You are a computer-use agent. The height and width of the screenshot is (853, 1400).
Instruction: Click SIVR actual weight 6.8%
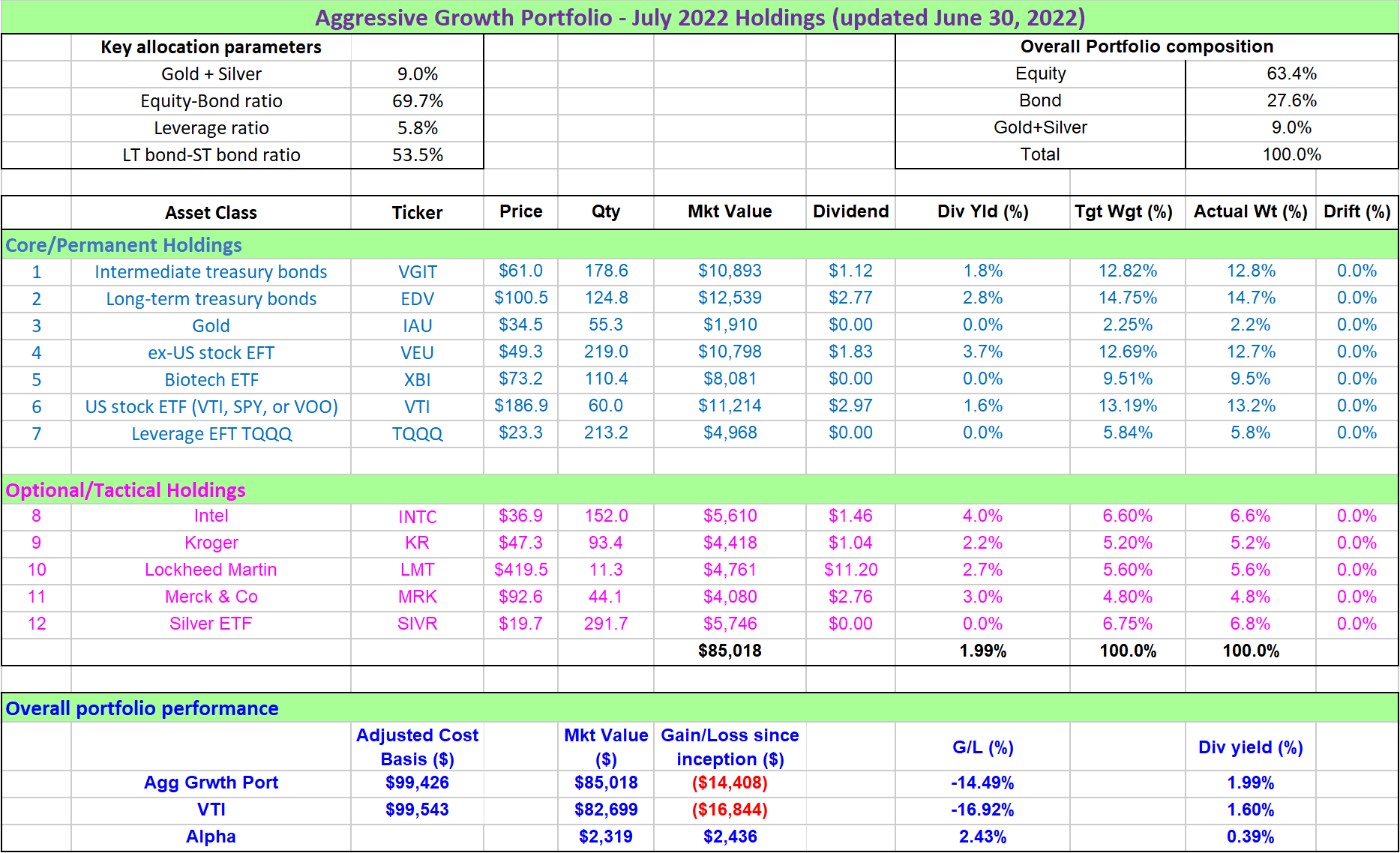coord(1250,624)
